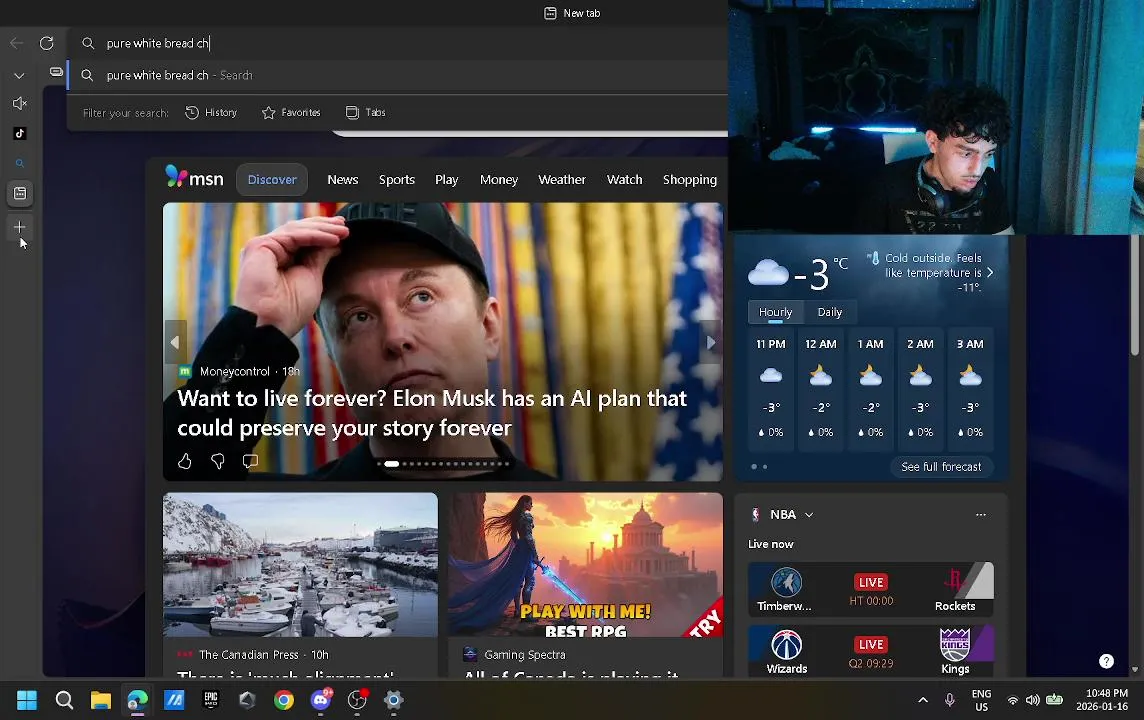Switch weather to Daily view
Screen dimensions: 1144x720
tap(830, 312)
